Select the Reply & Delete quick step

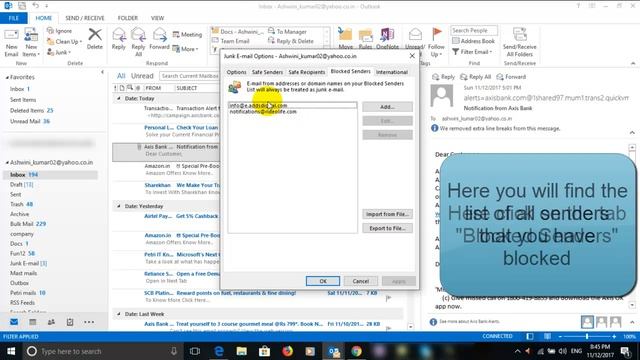pyautogui.click(x=291, y=41)
